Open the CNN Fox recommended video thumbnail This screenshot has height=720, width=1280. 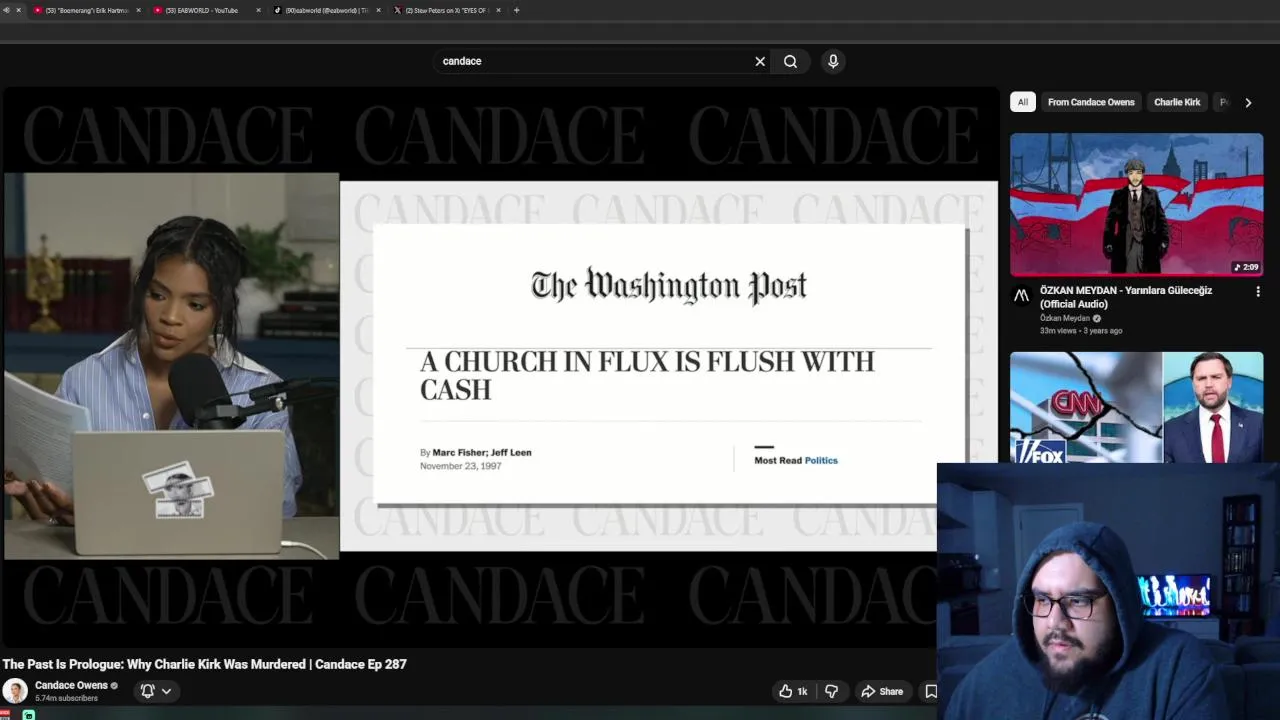pos(1136,407)
